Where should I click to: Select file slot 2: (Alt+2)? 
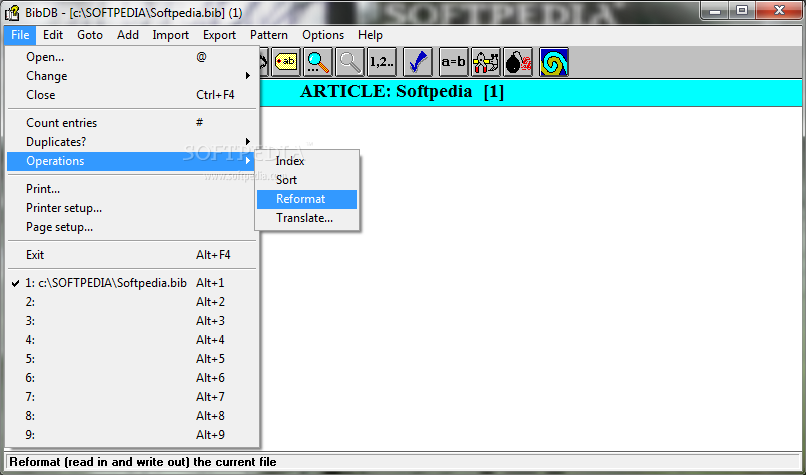[132, 302]
